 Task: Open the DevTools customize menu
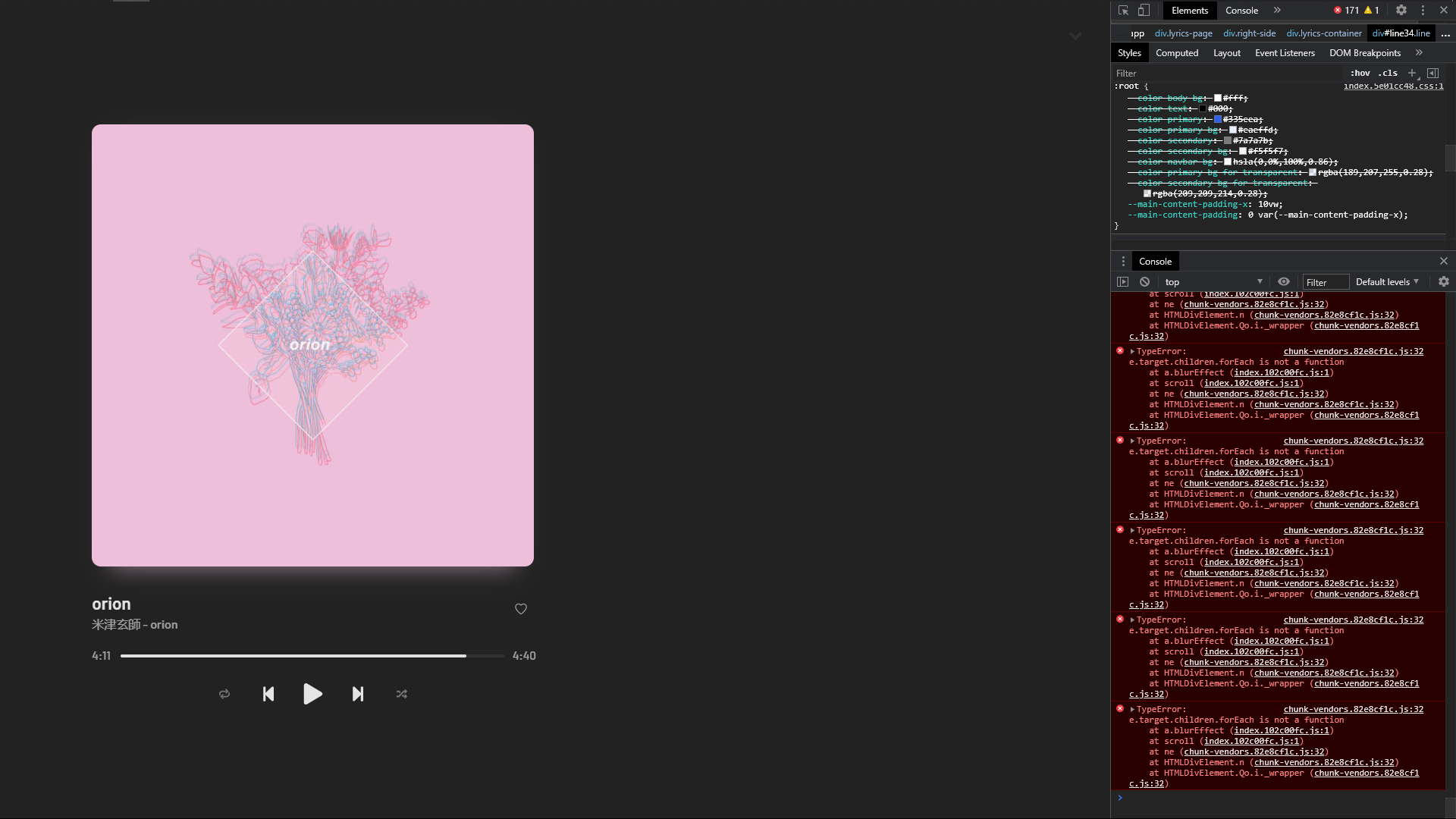click(x=1423, y=11)
